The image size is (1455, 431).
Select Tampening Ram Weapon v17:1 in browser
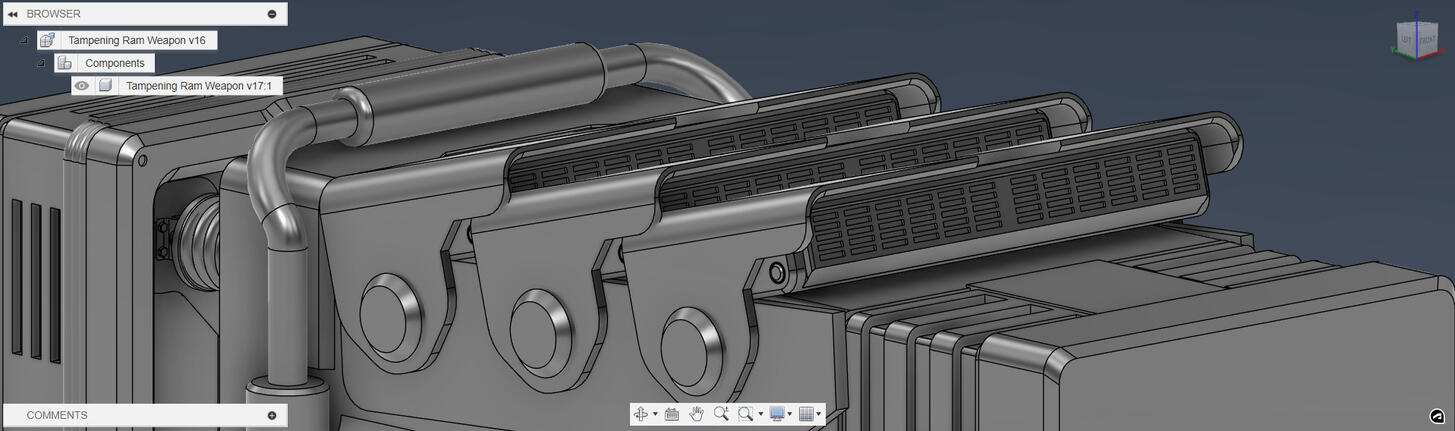pos(198,86)
